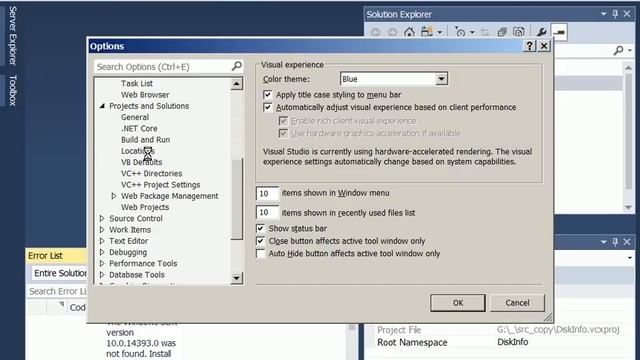640x360 pixels.
Task: Select VC++ Directories options page
Action: 151,173
